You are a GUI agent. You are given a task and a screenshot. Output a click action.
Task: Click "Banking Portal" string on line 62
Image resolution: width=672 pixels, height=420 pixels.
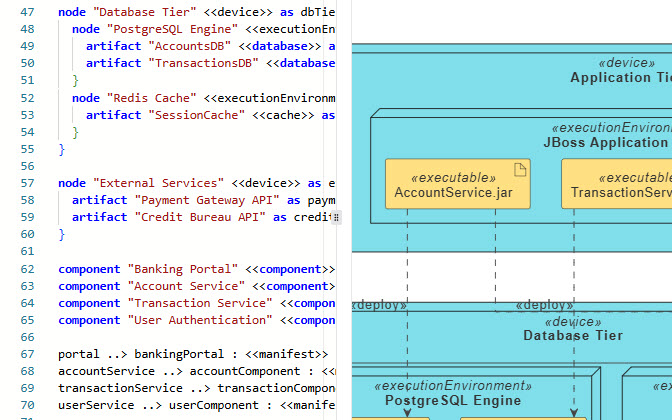click(182, 269)
